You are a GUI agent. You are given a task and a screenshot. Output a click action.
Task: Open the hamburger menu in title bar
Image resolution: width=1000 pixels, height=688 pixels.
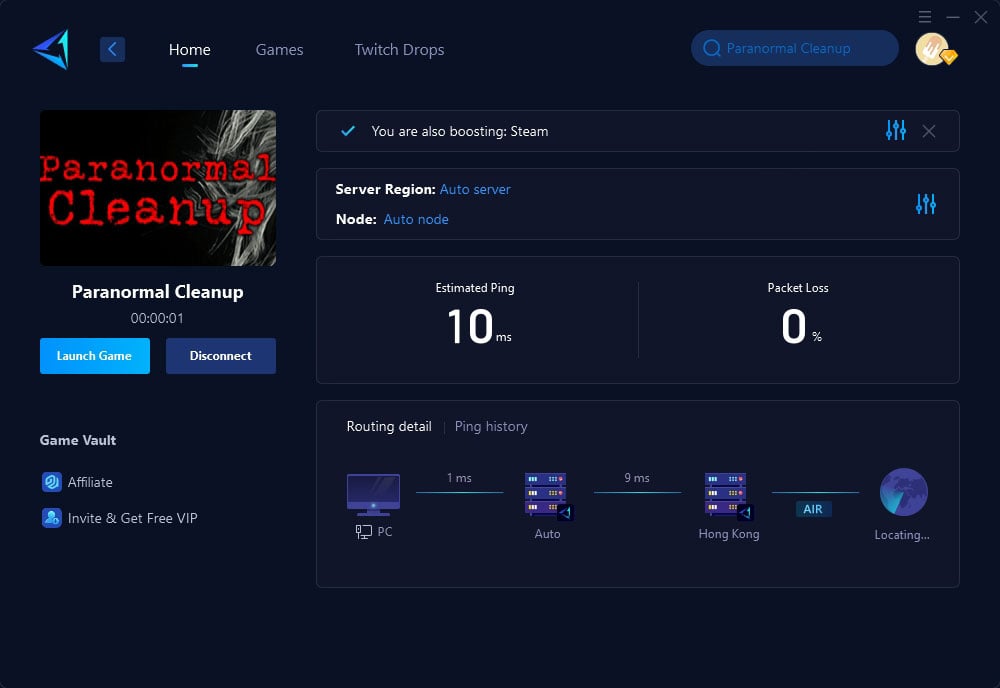(x=925, y=17)
